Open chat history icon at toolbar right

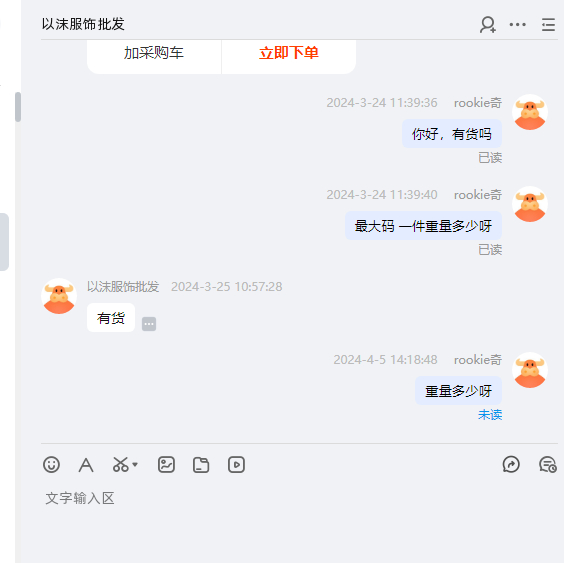[x=548, y=464]
